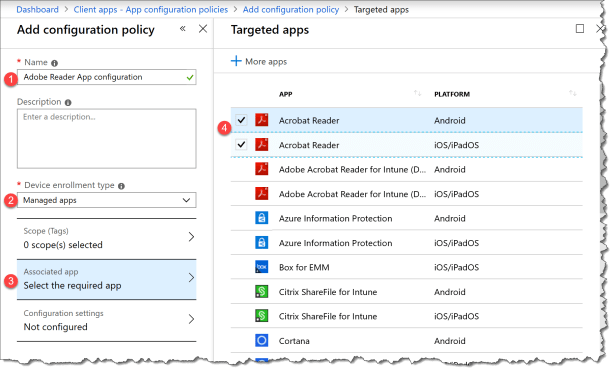Click inside the Name input field
The height and width of the screenshot is (372, 615).
coord(107,77)
